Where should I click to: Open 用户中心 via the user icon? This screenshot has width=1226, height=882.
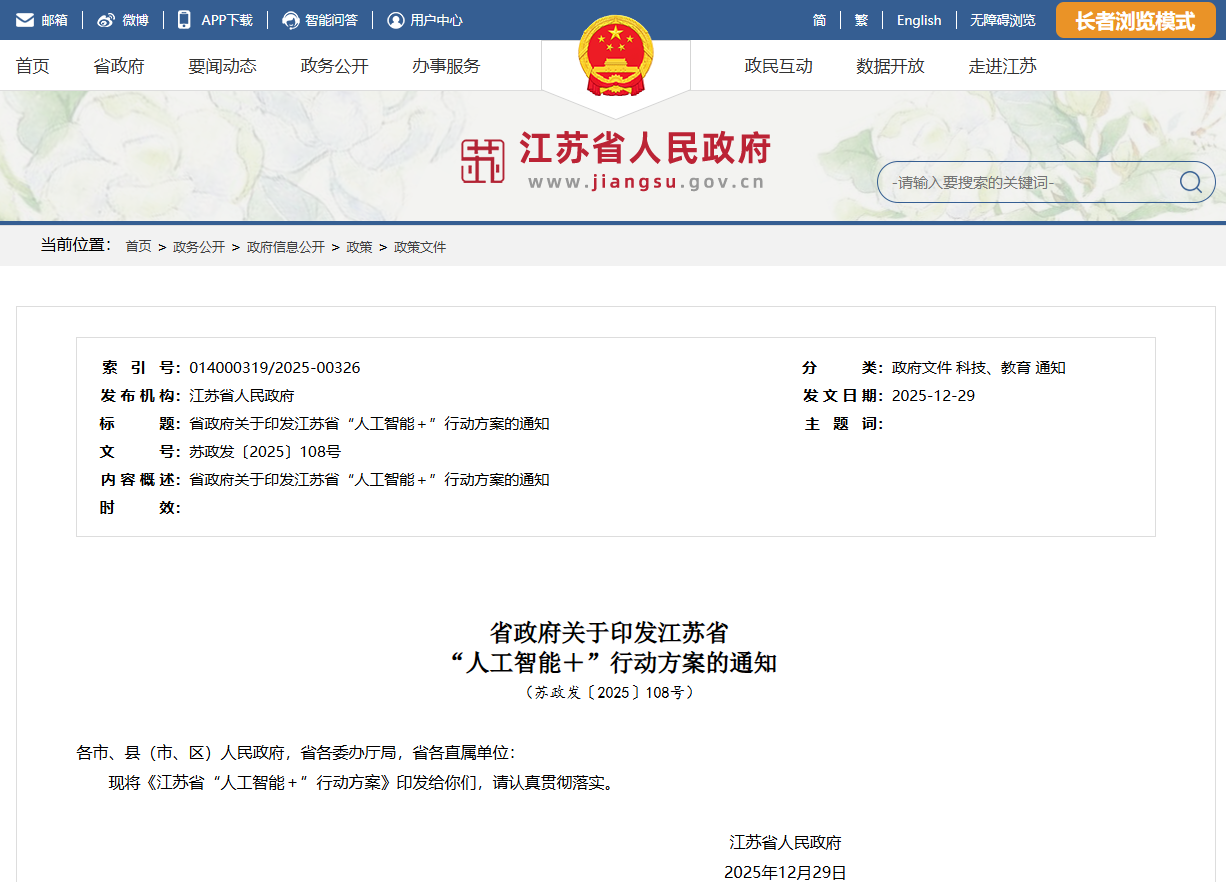pos(398,19)
